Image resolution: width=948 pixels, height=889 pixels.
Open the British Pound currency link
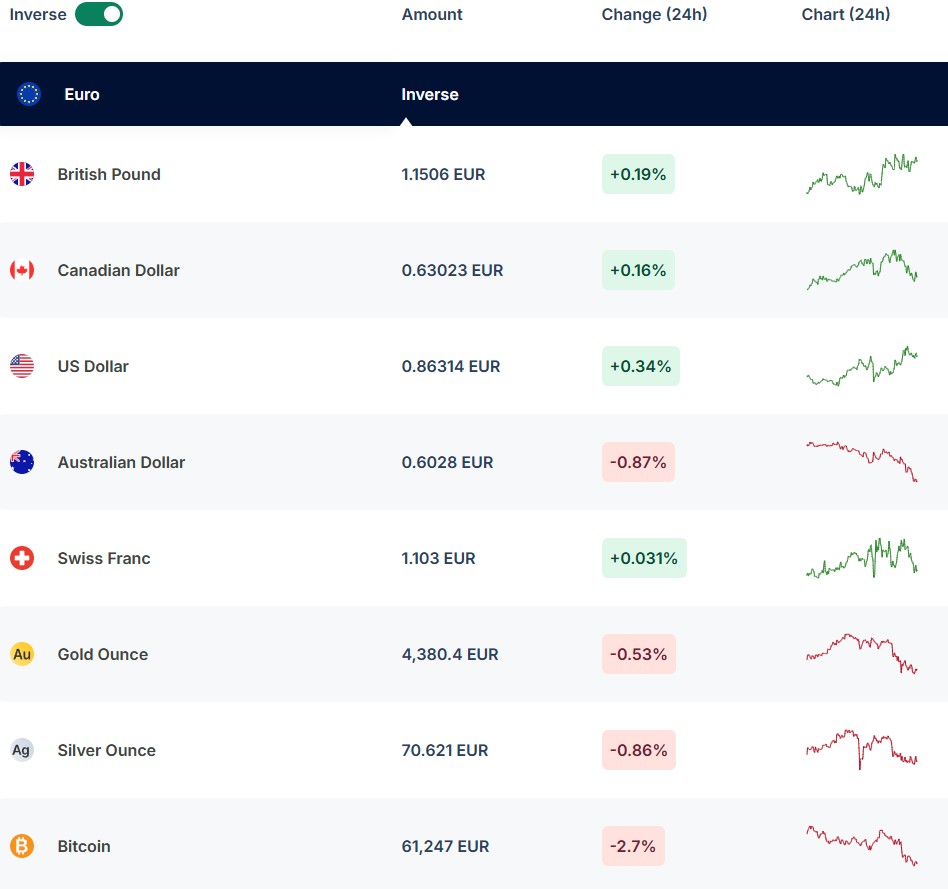(109, 174)
